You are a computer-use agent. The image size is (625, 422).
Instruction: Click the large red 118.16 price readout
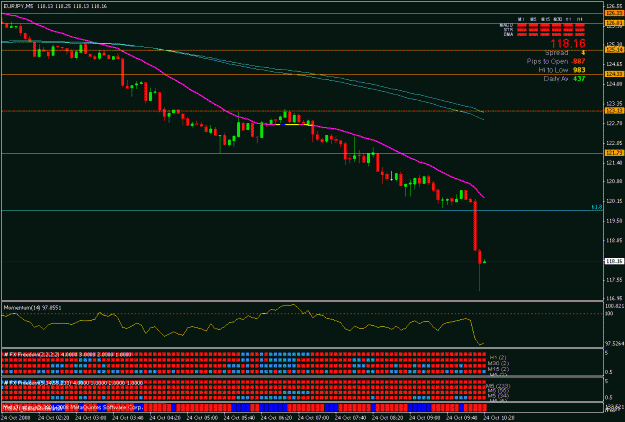pyautogui.click(x=568, y=43)
